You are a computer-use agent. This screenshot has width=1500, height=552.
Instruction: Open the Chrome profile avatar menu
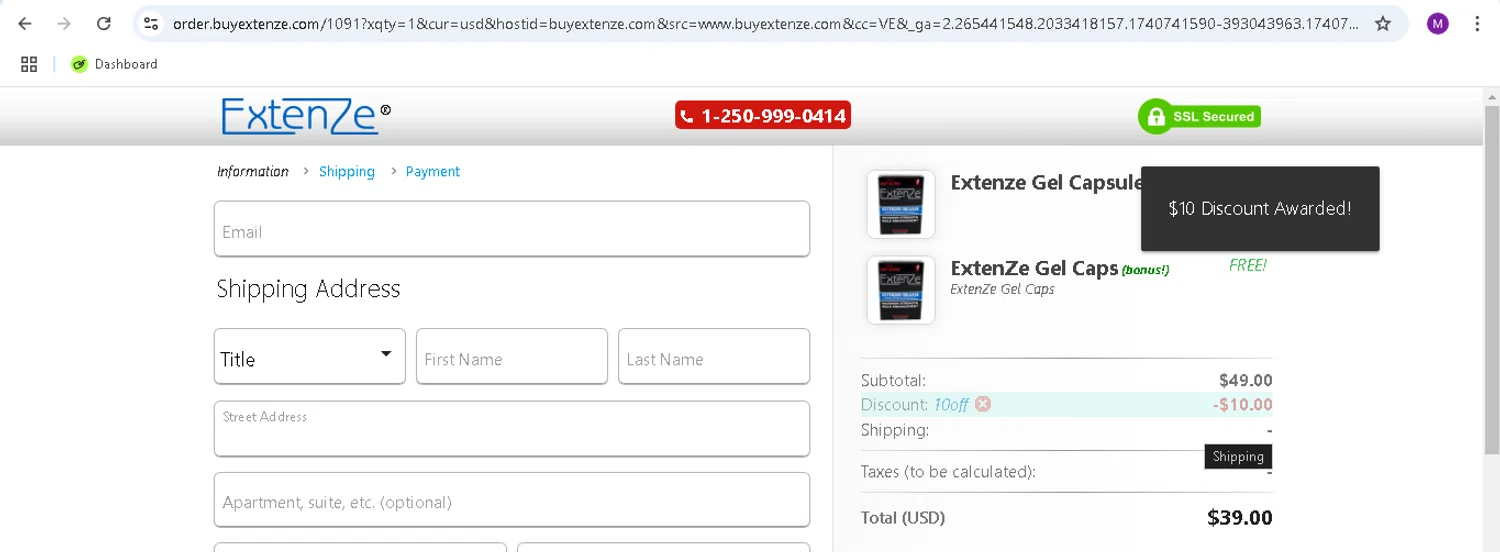tap(1437, 24)
